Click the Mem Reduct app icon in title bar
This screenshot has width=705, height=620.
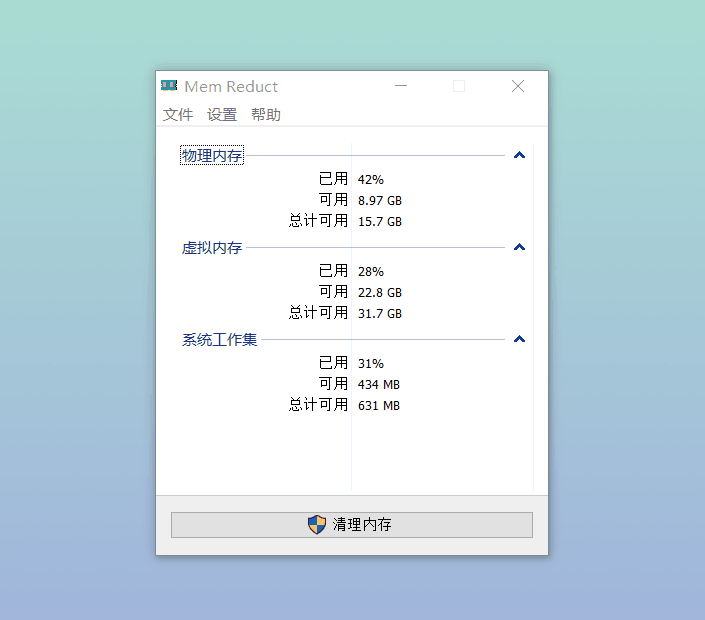tap(169, 85)
